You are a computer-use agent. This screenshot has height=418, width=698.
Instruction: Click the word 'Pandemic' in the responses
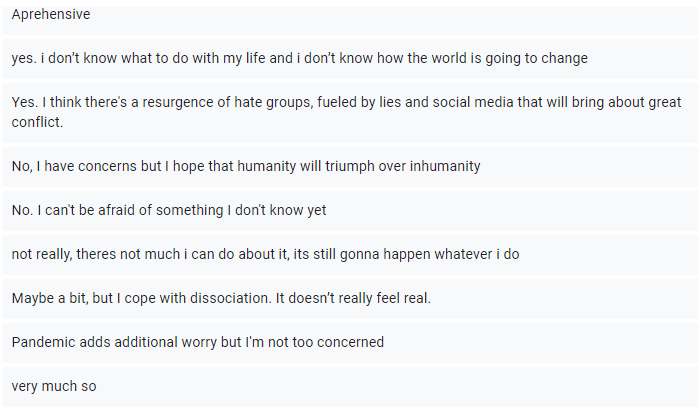coord(44,342)
